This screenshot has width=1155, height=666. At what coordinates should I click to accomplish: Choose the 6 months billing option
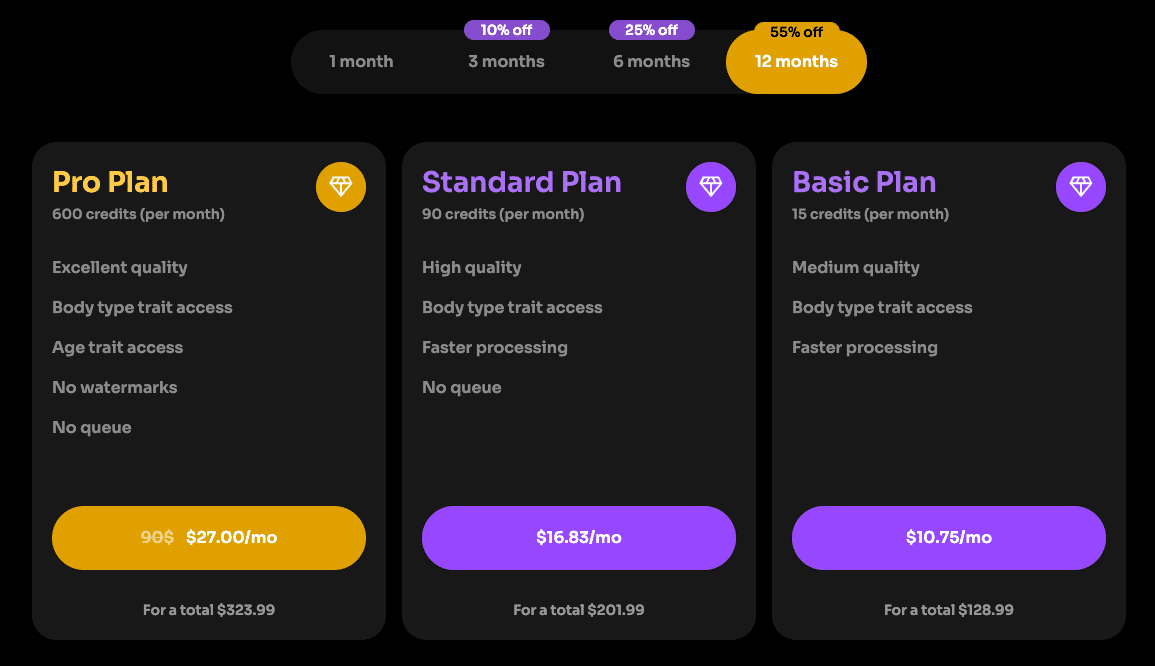pos(651,62)
